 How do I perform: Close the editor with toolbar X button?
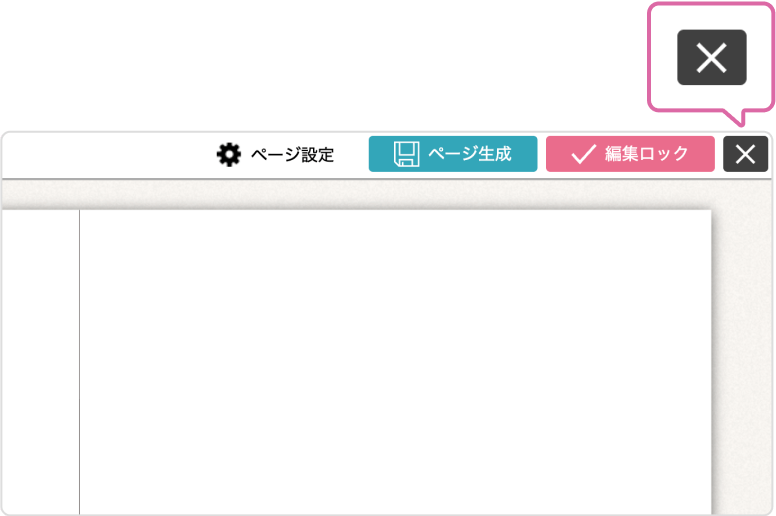(x=745, y=154)
